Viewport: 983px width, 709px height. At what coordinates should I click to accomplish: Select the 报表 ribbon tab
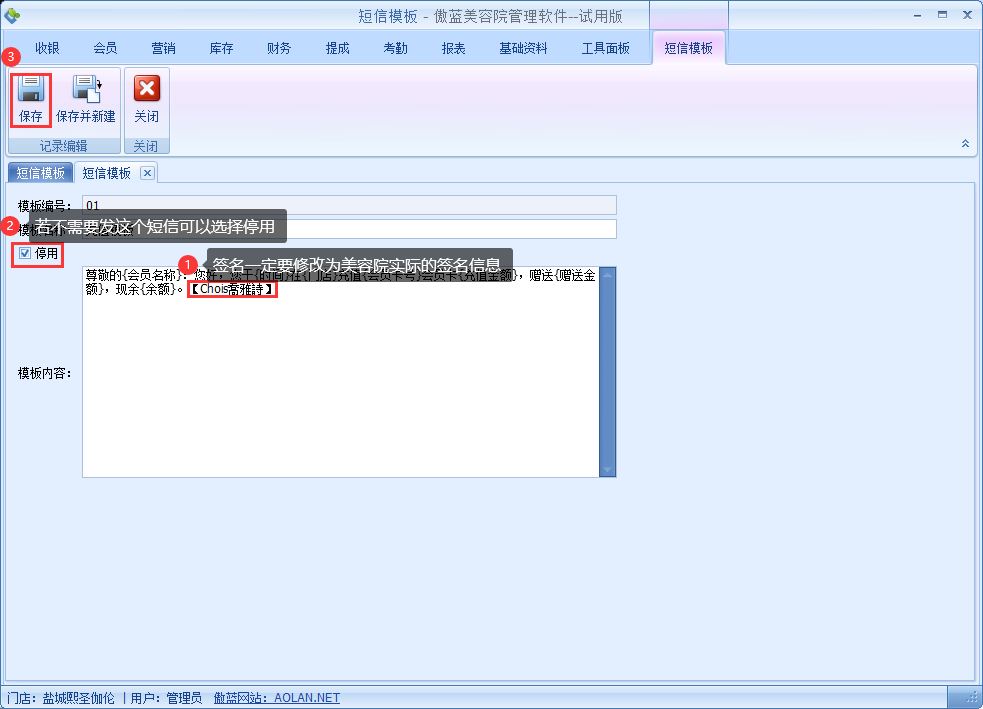453,48
